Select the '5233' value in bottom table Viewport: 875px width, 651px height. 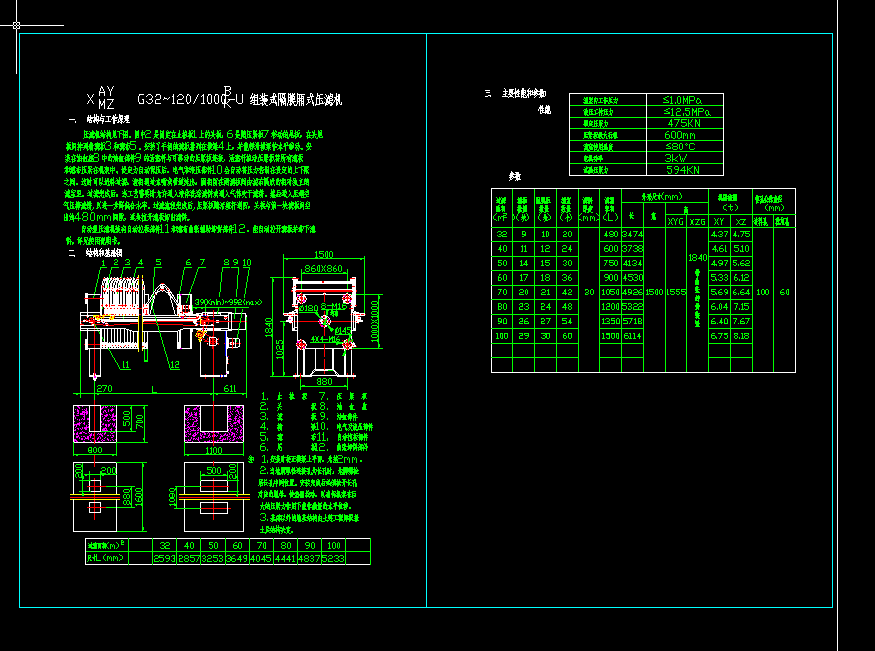click(x=334, y=558)
